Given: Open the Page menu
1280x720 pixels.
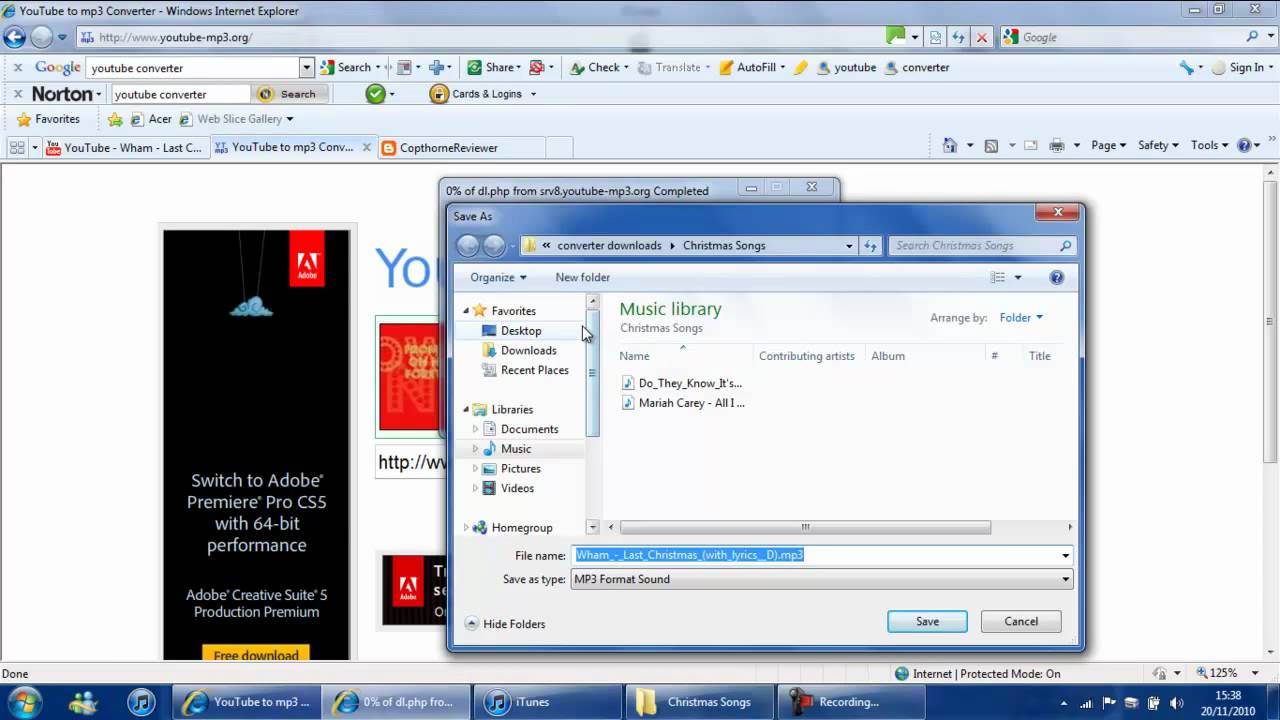Looking at the screenshot, I should [x=1109, y=145].
